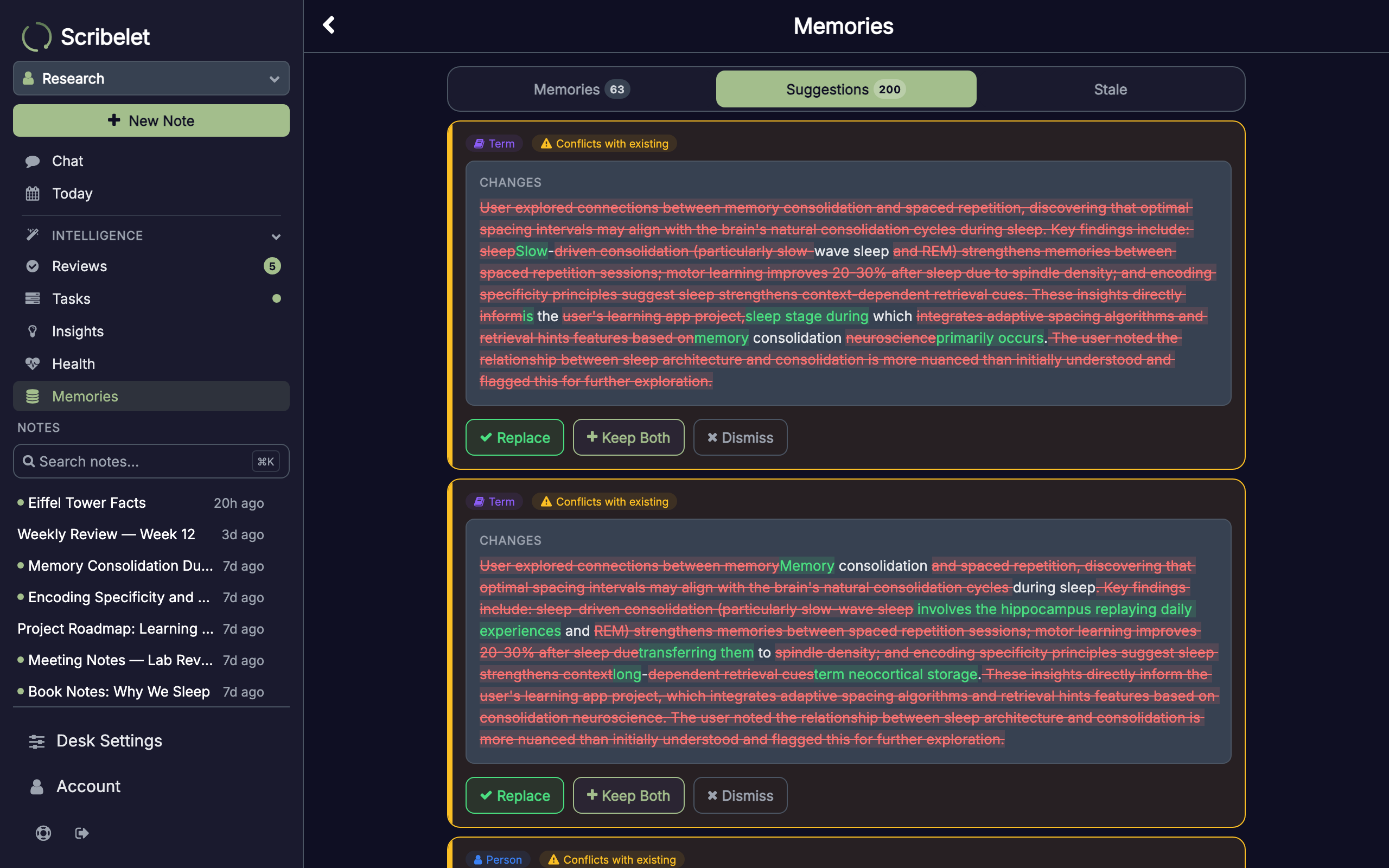Screen dimensions: 1389x868
Task: Open Weekly Review — Week 12 note
Action: [141, 534]
